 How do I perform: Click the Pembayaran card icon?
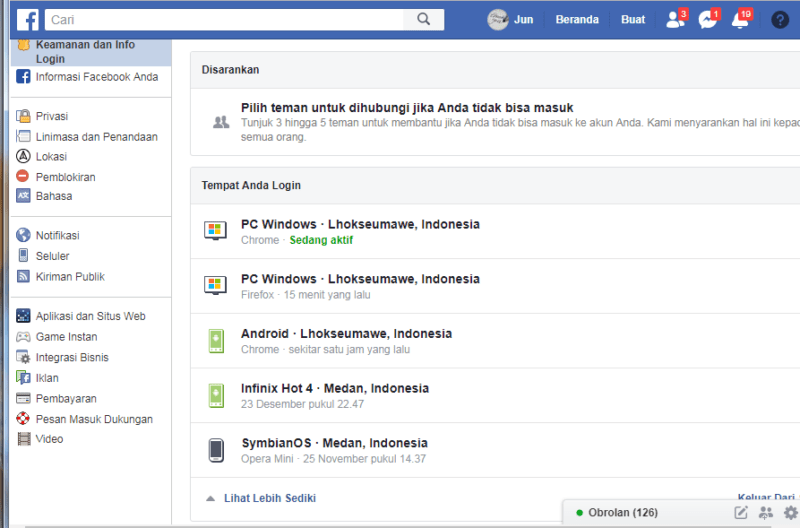tap(23, 398)
